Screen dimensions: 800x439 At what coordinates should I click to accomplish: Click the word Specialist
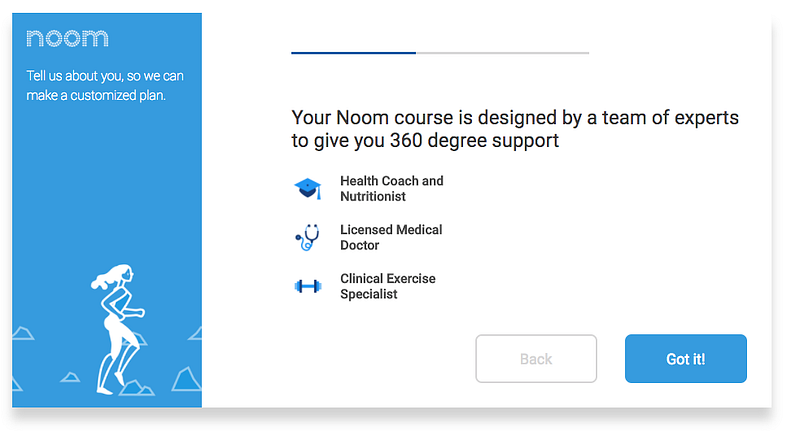point(368,295)
